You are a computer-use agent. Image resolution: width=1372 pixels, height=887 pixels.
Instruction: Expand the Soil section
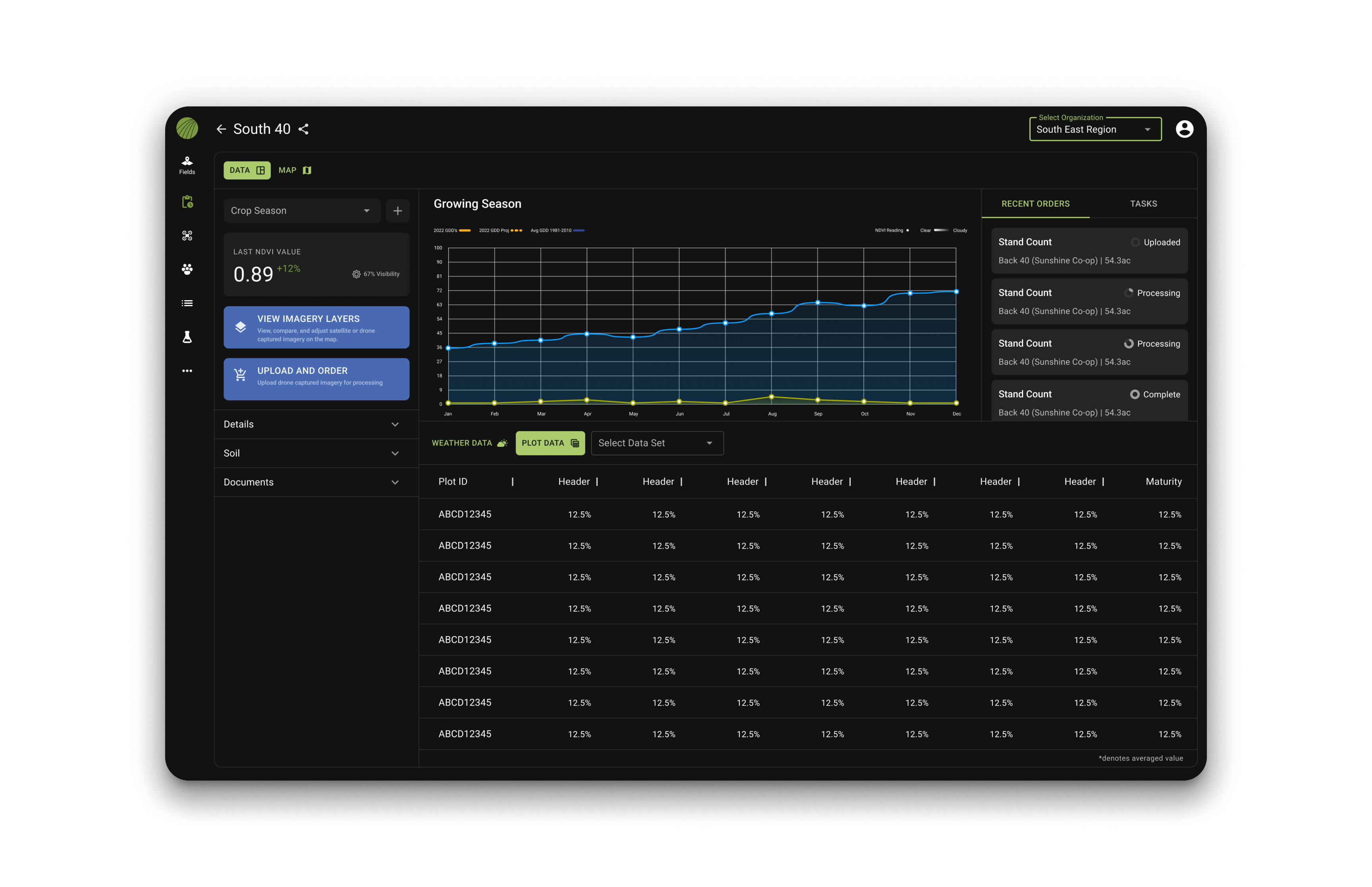click(316, 453)
